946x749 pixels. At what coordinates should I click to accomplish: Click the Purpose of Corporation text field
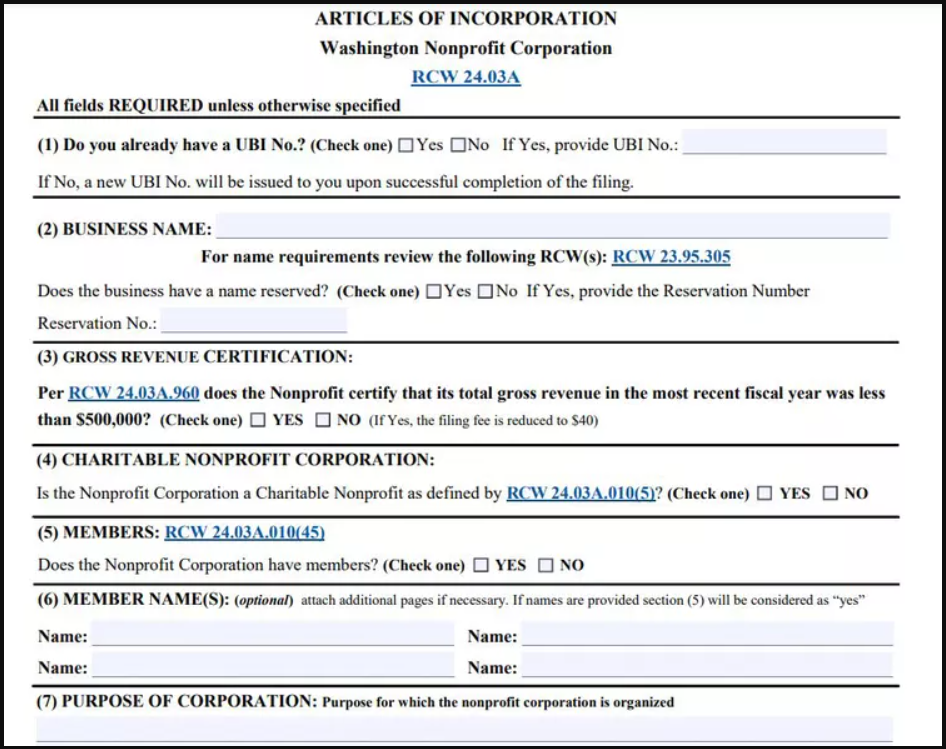[x=465, y=729]
